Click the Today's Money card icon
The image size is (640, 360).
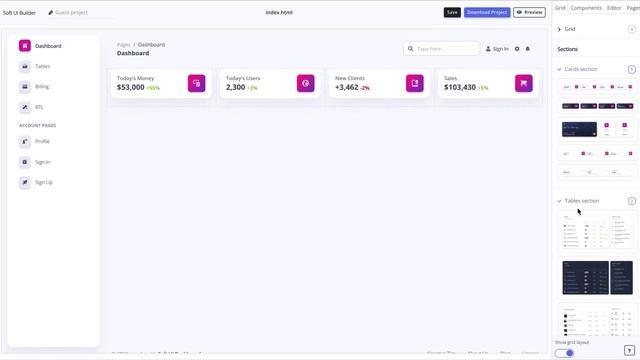coord(196,83)
